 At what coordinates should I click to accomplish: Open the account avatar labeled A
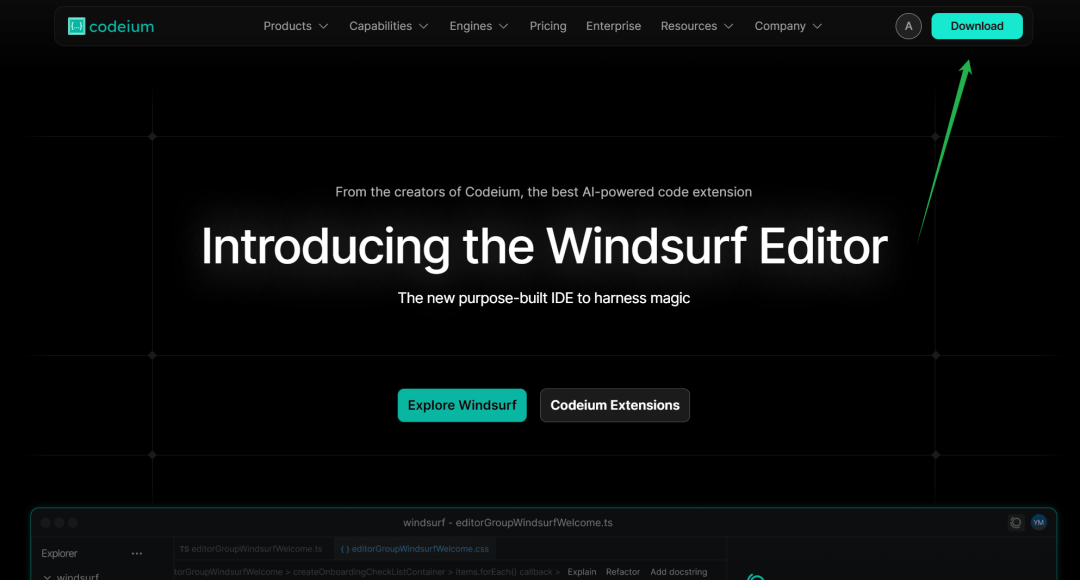908,26
